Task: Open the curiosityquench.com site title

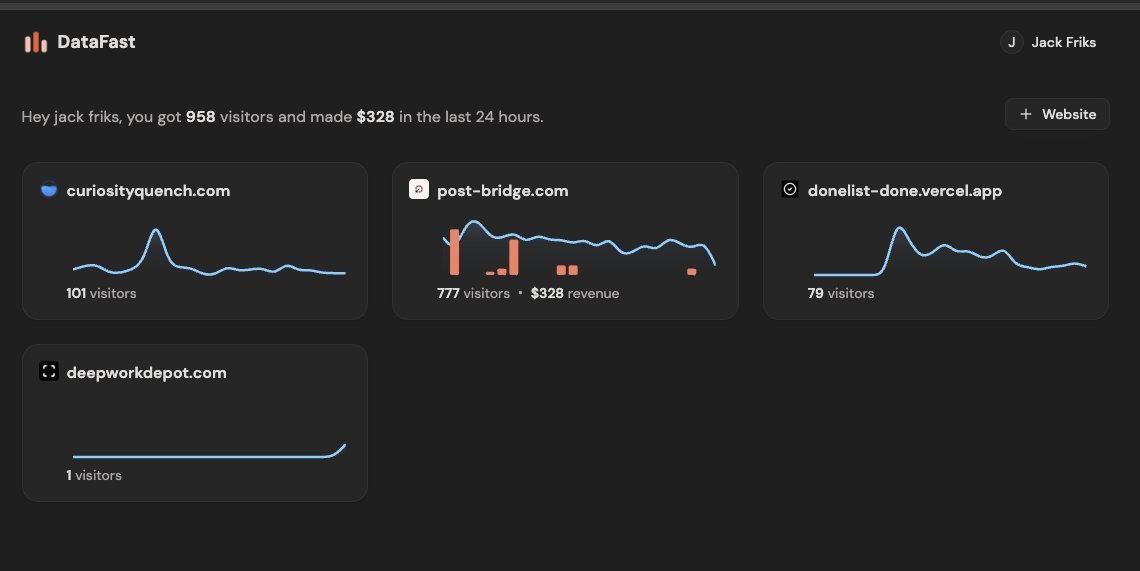Action: 148,191
